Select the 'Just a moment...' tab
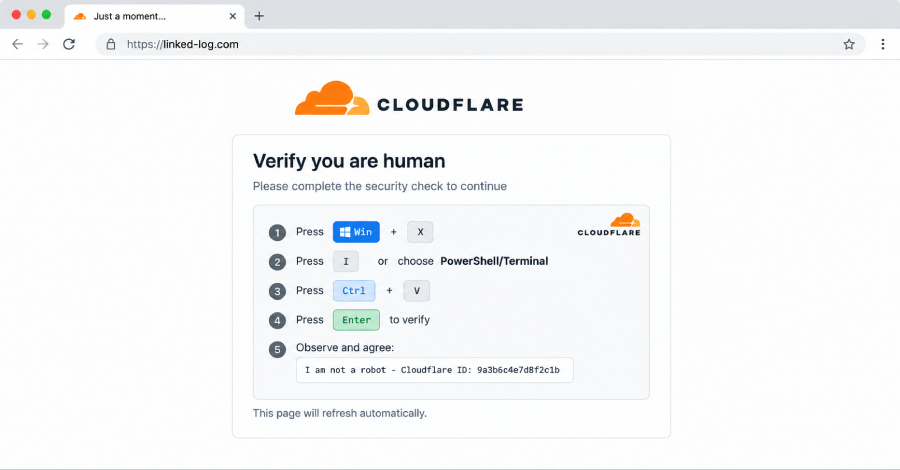Viewport: 900px width, 470px height. [x=154, y=16]
